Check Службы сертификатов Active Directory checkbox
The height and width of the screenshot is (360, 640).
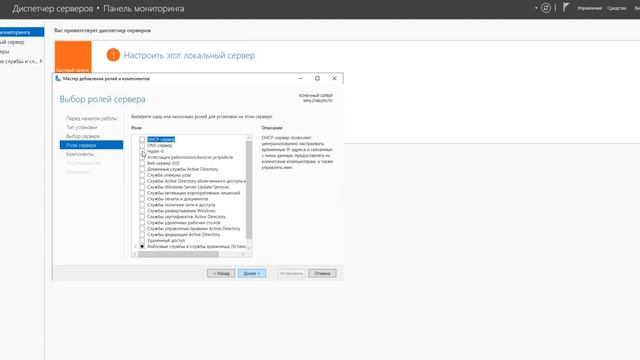pyautogui.click(x=142, y=217)
